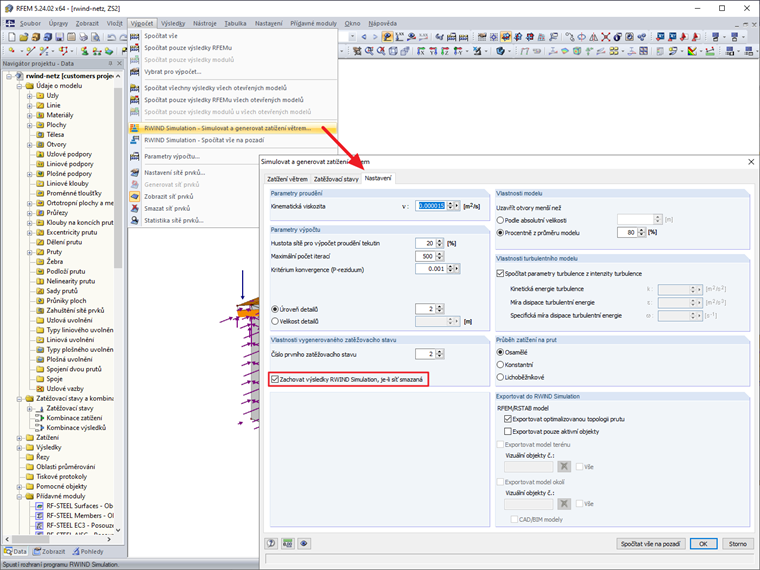Expand the Plochy tree node
The image size is (760, 570).
click(30, 125)
